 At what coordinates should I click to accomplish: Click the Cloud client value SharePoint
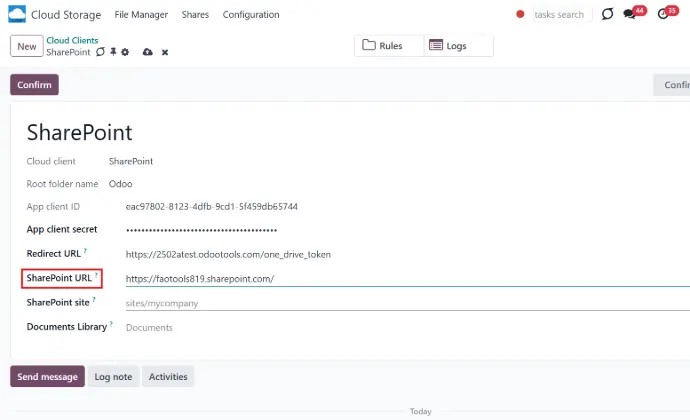point(131,161)
